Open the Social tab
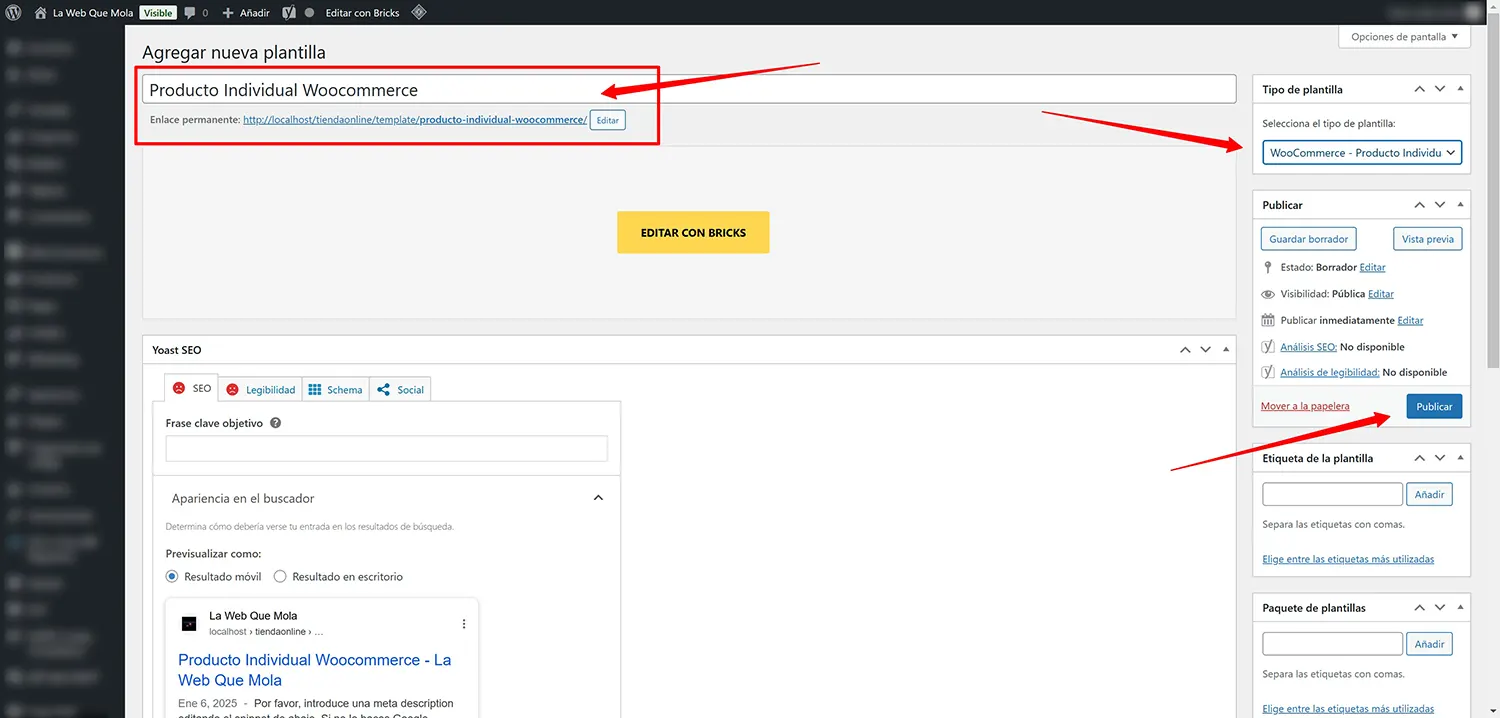 point(400,389)
